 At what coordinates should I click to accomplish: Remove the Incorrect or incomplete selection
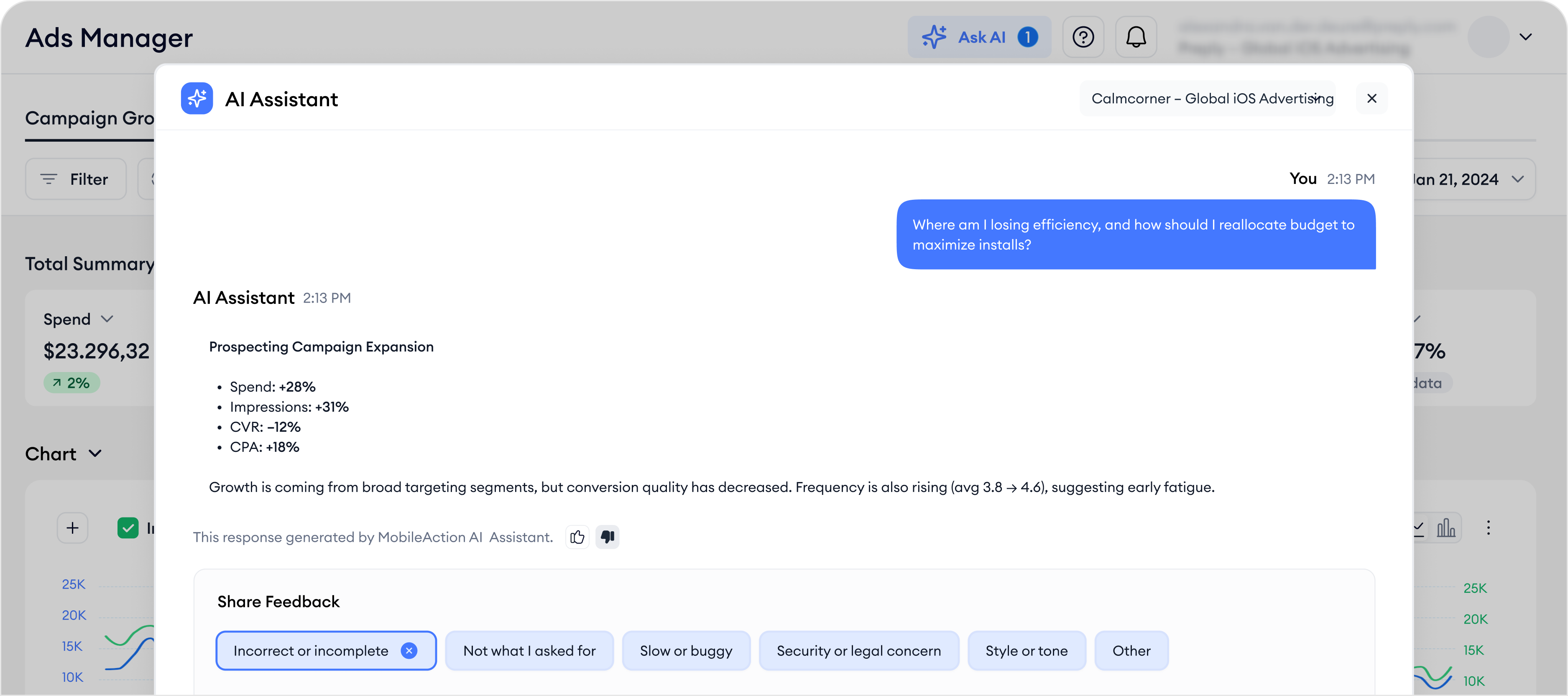(x=409, y=650)
